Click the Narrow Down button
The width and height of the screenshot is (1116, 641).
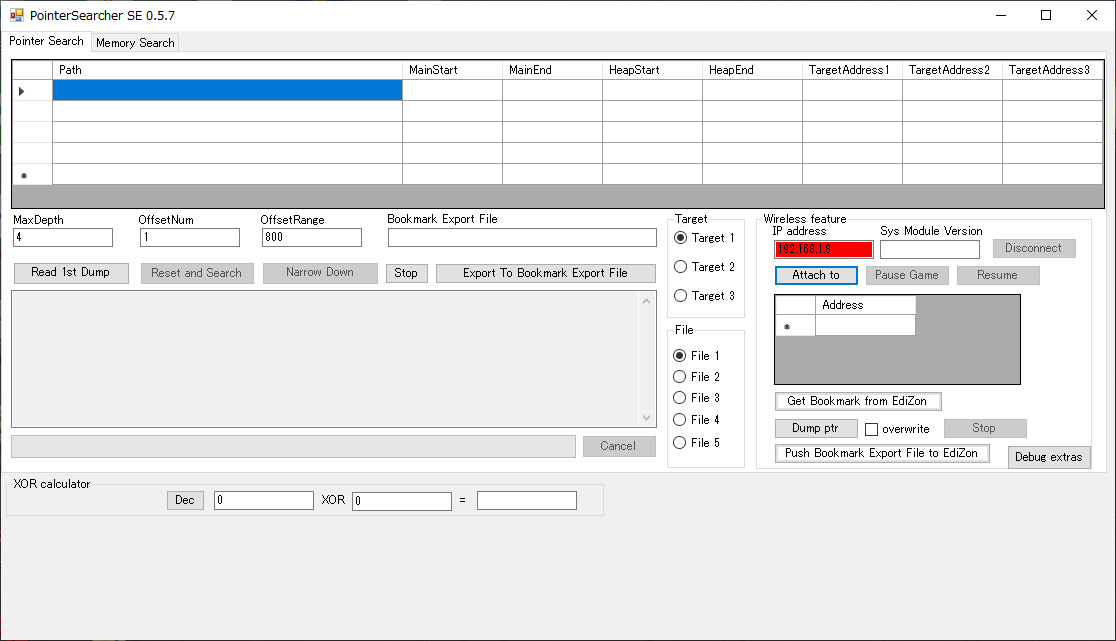(320, 273)
